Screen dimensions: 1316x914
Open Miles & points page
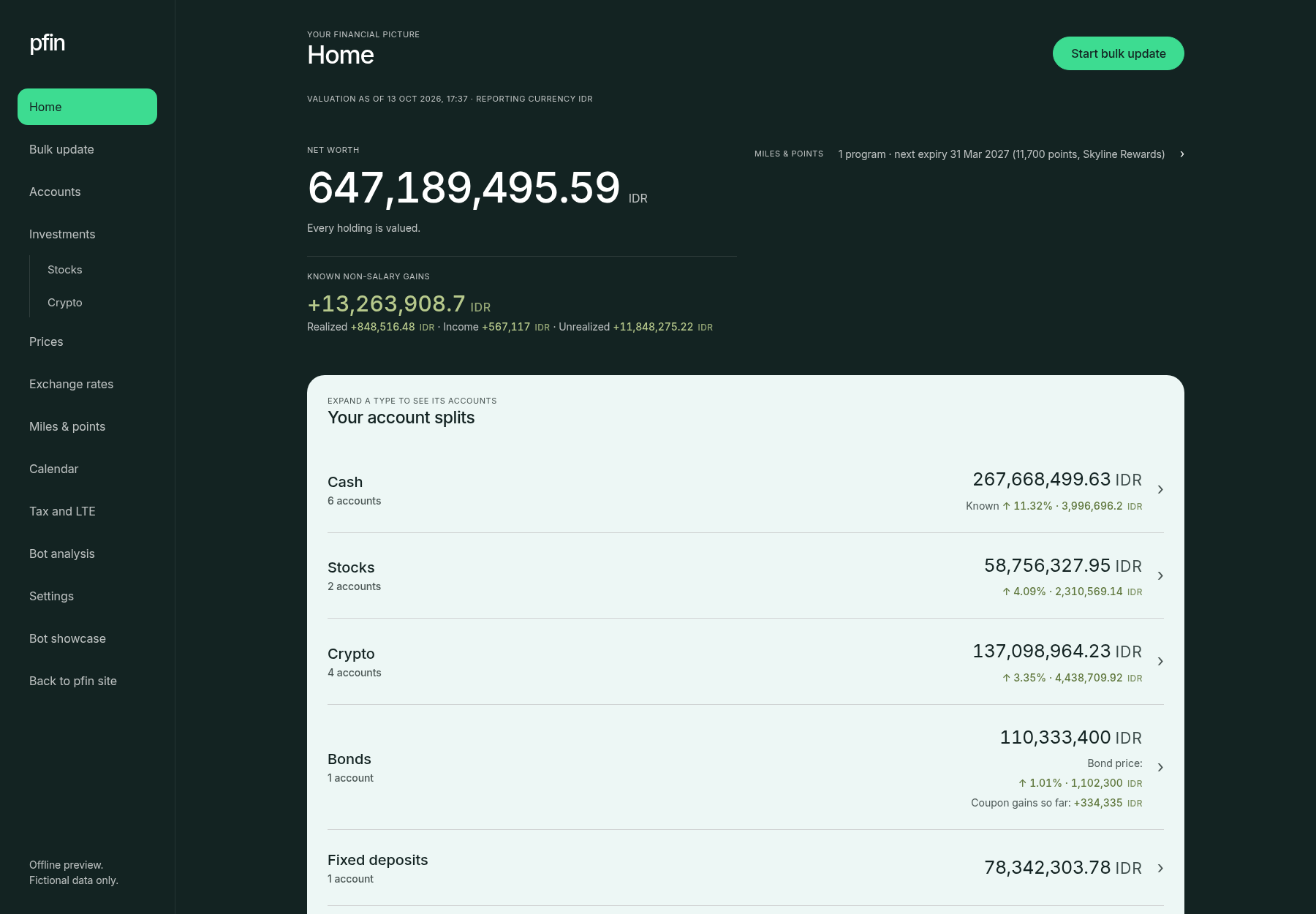[87, 426]
